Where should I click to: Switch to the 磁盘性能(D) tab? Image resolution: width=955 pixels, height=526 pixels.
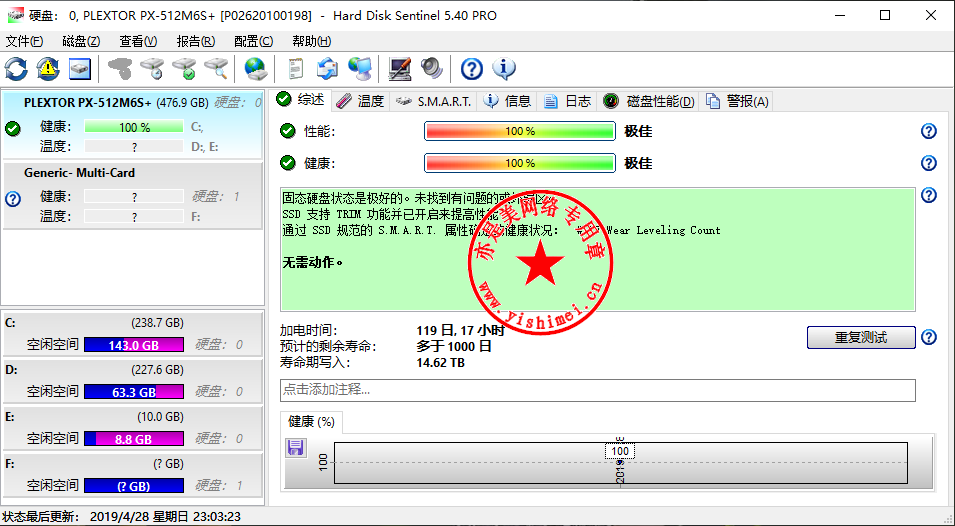coord(649,101)
